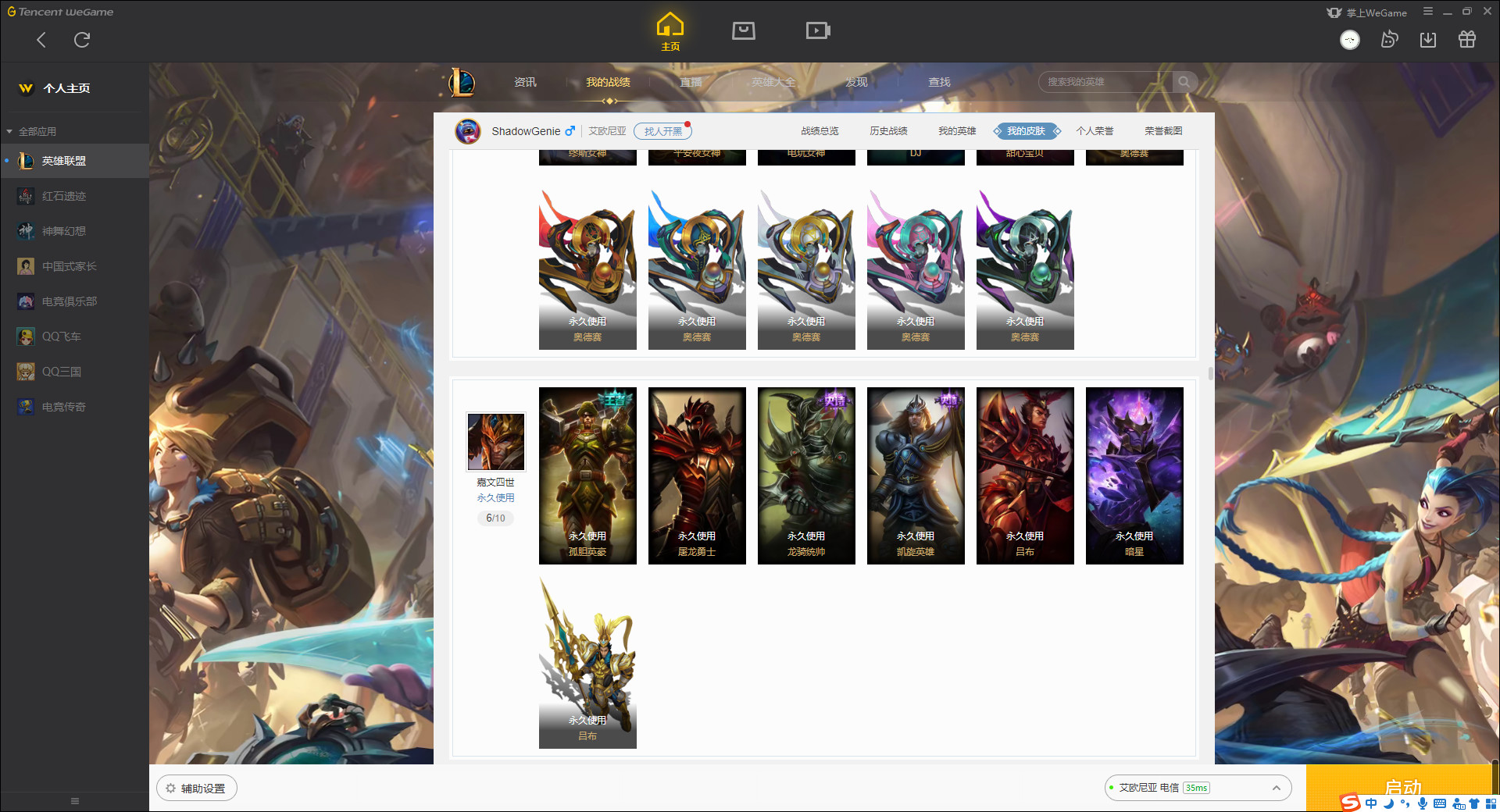Click the 6/10 skin count badge
Screen dimensions: 1500x812
[x=495, y=518]
